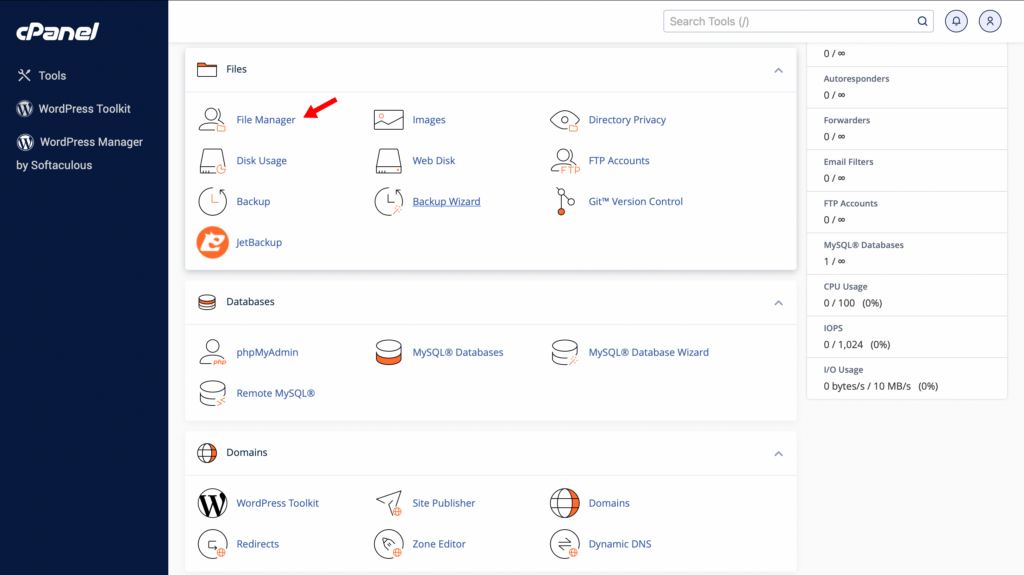The height and width of the screenshot is (575, 1024).
Task: Click the MySQL® Databases link
Action: tap(458, 352)
